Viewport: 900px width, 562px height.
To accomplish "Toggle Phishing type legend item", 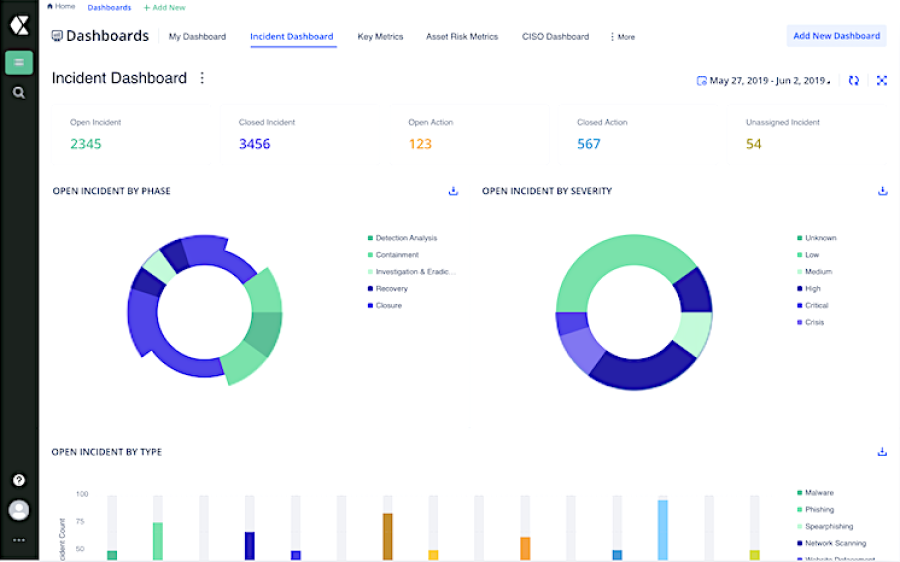I will (815, 510).
